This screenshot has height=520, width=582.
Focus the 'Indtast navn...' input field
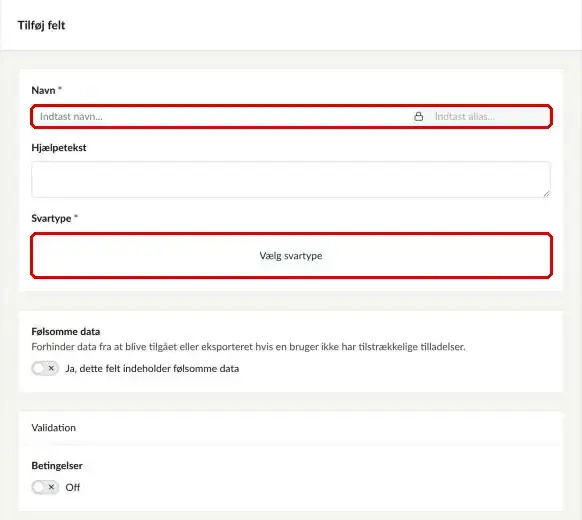221,117
